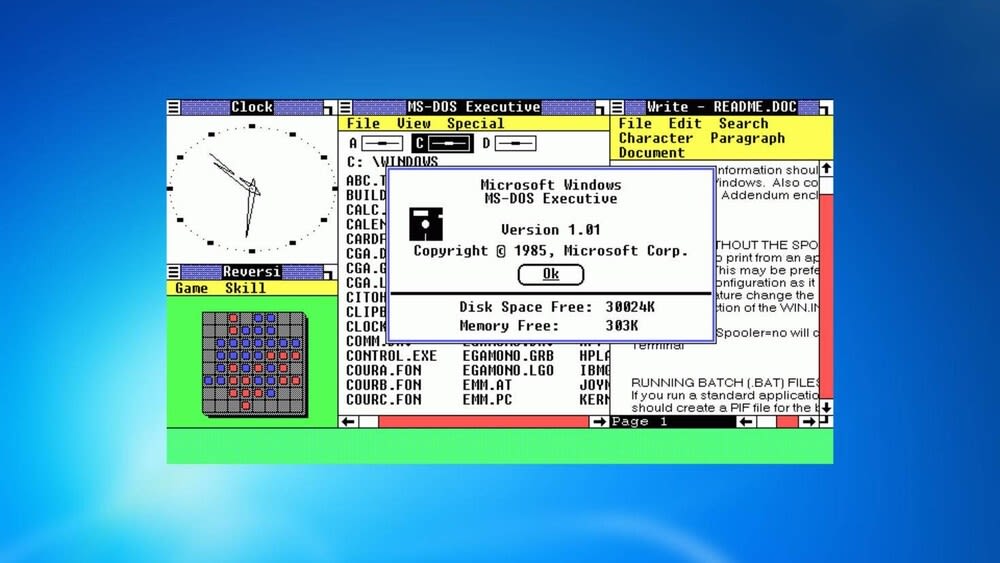The width and height of the screenshot is (1000, 563).
Task: Click the MS-DOS Executive title bar
Action: click(474, 107)
